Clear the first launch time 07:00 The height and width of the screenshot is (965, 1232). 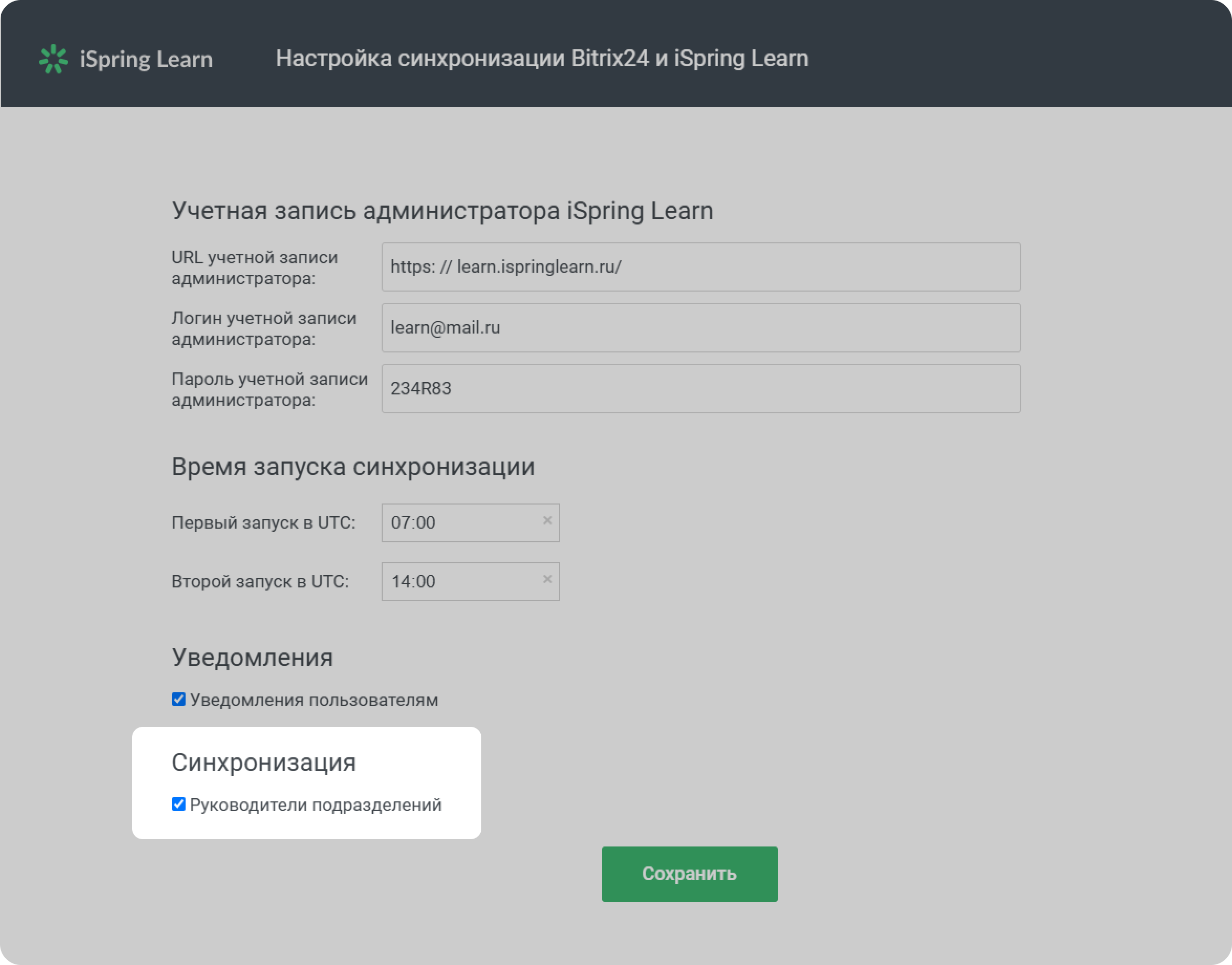pyautogui.click(x=547, y=520)
